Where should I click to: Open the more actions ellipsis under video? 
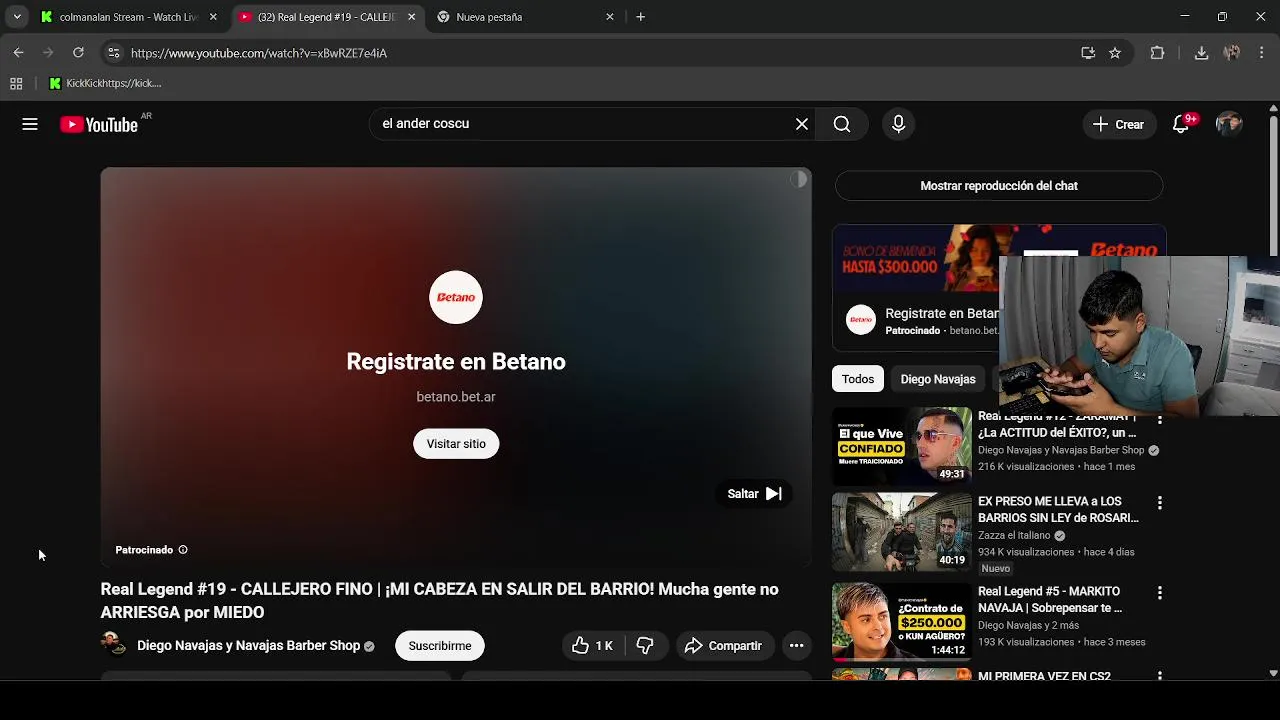tap(796, 646)
